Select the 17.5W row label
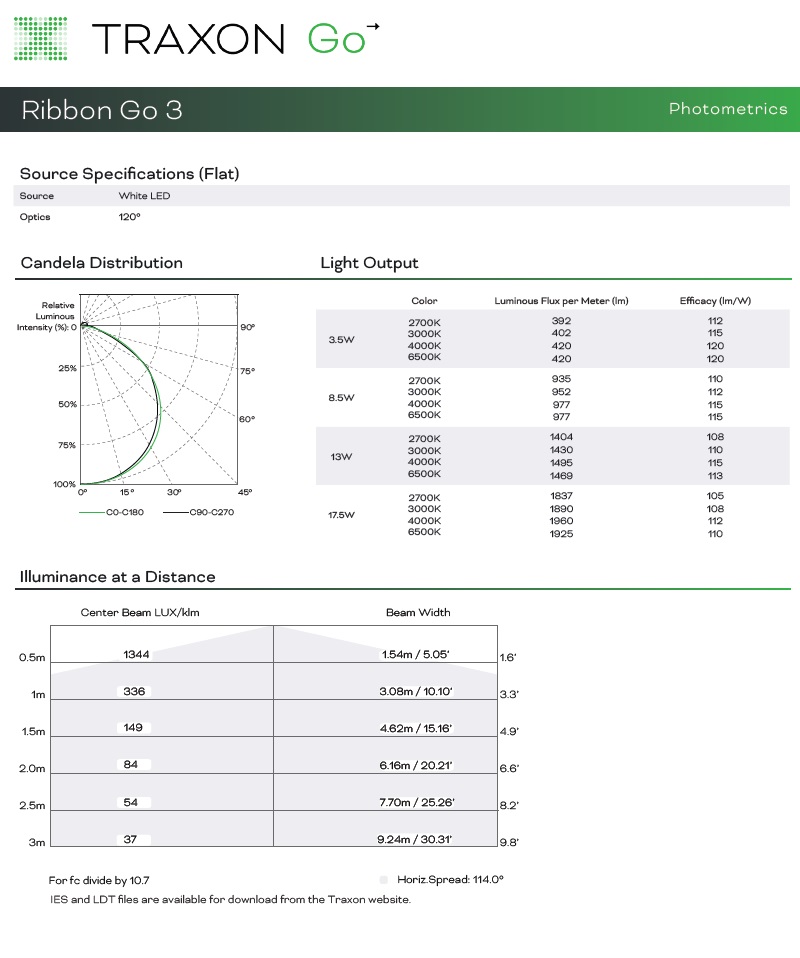This screenshot has height=958, width=800. pos(343,515)
